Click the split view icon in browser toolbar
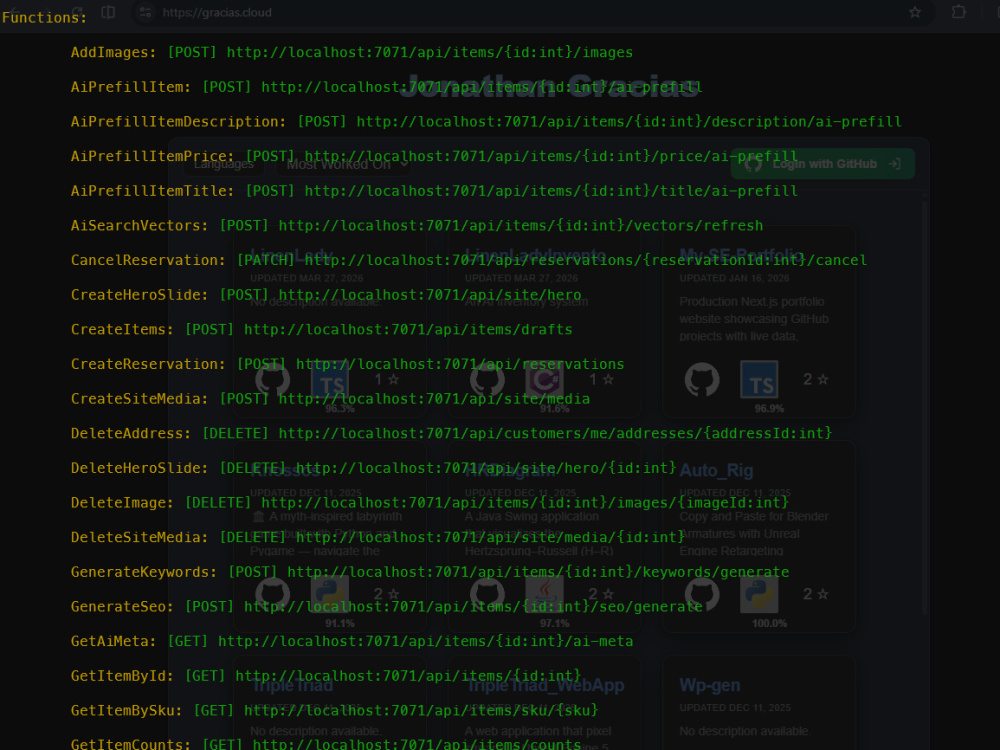This screenshot has height=750, width=1000. 108,12
